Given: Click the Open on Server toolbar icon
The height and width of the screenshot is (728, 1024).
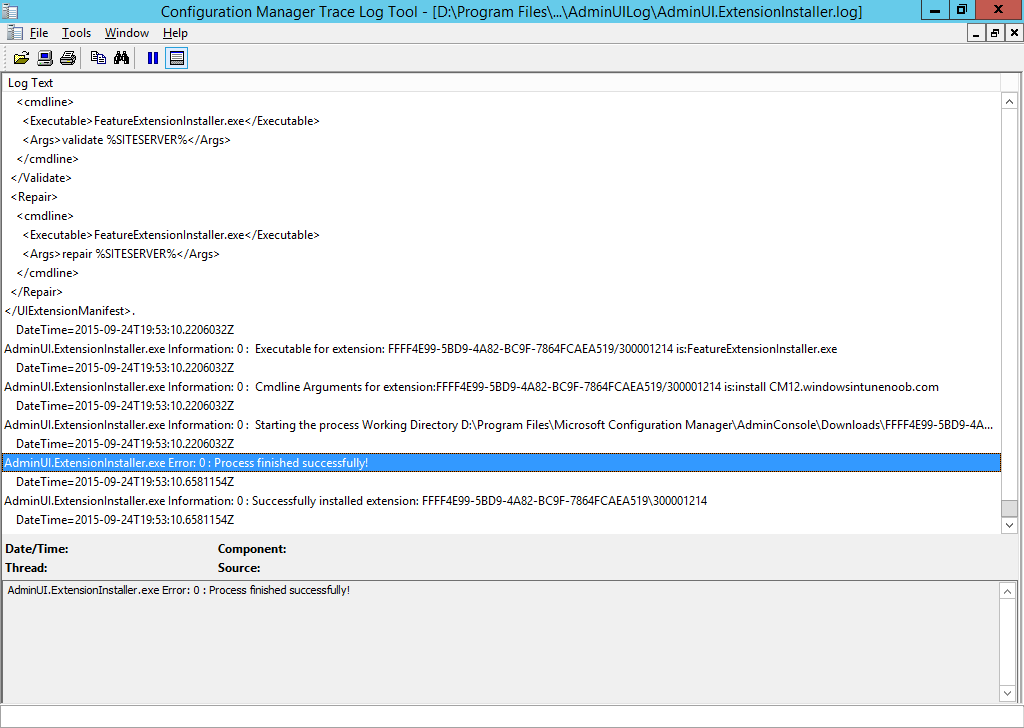Looking at the screenshot, I should tap(44, 58).
